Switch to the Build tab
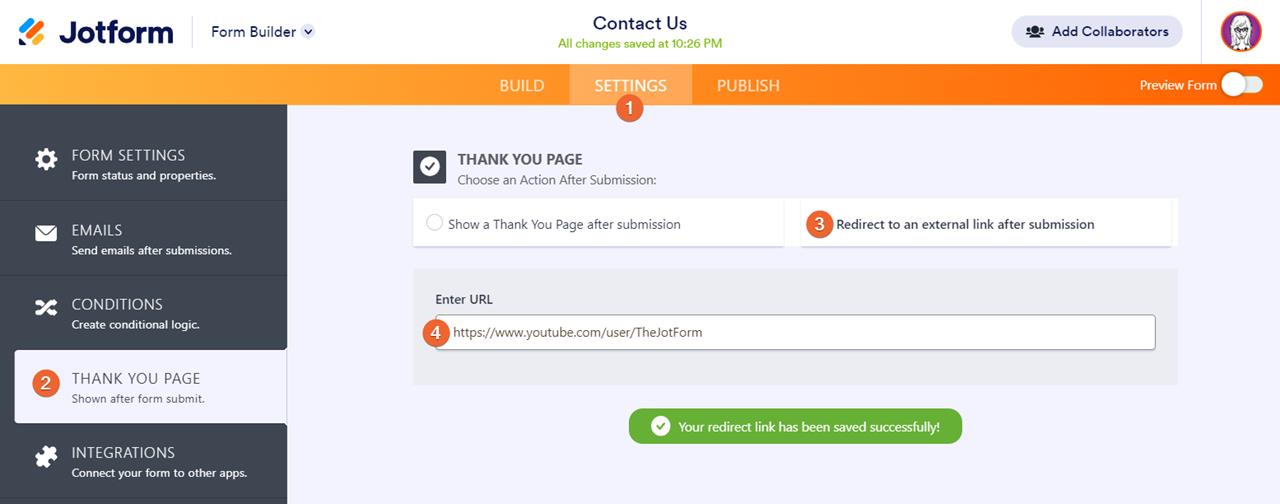The height and width of the screenshot is (504, 1280). click(x=522, y=85)
